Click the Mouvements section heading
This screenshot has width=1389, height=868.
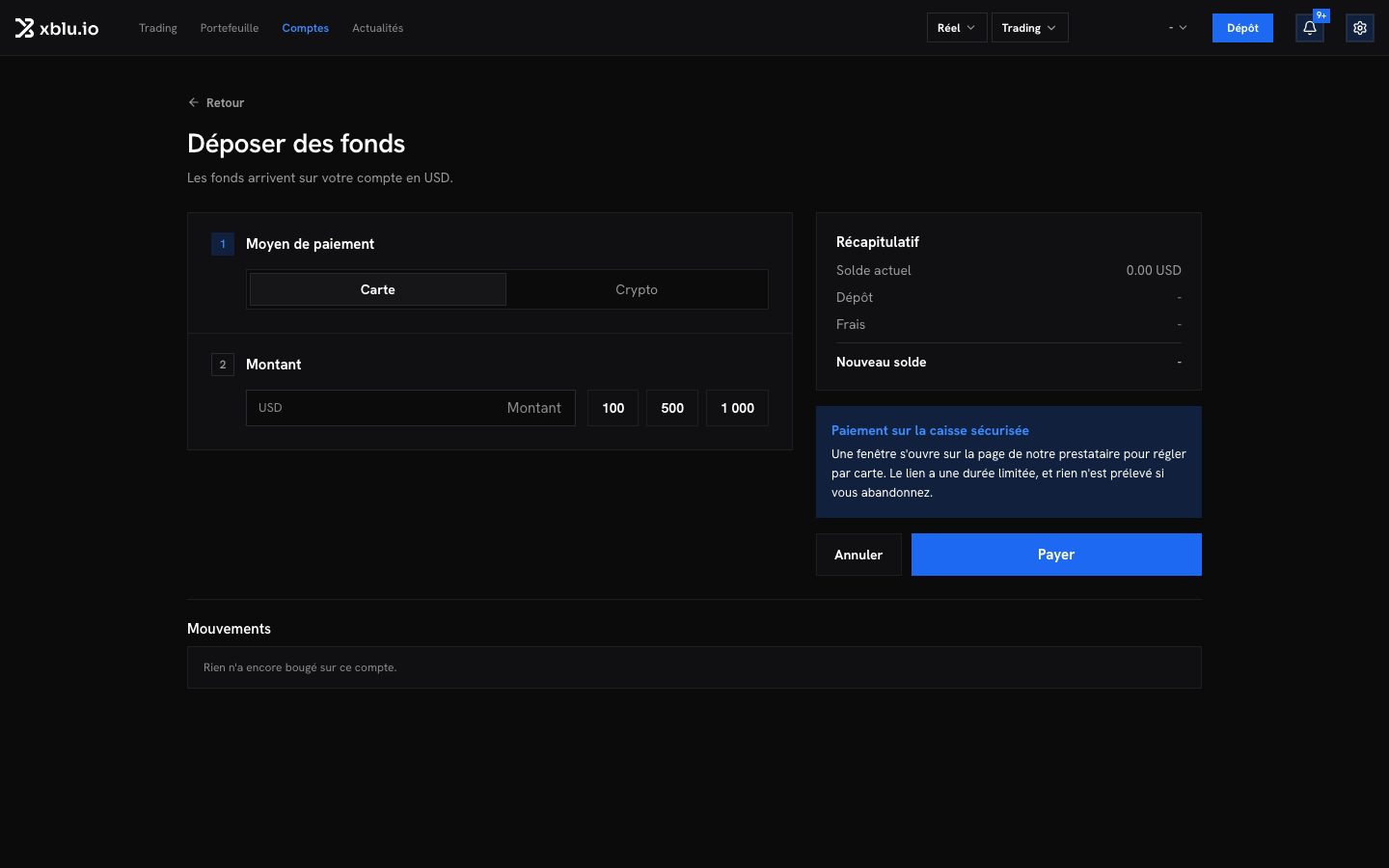(x=230, y=629)
